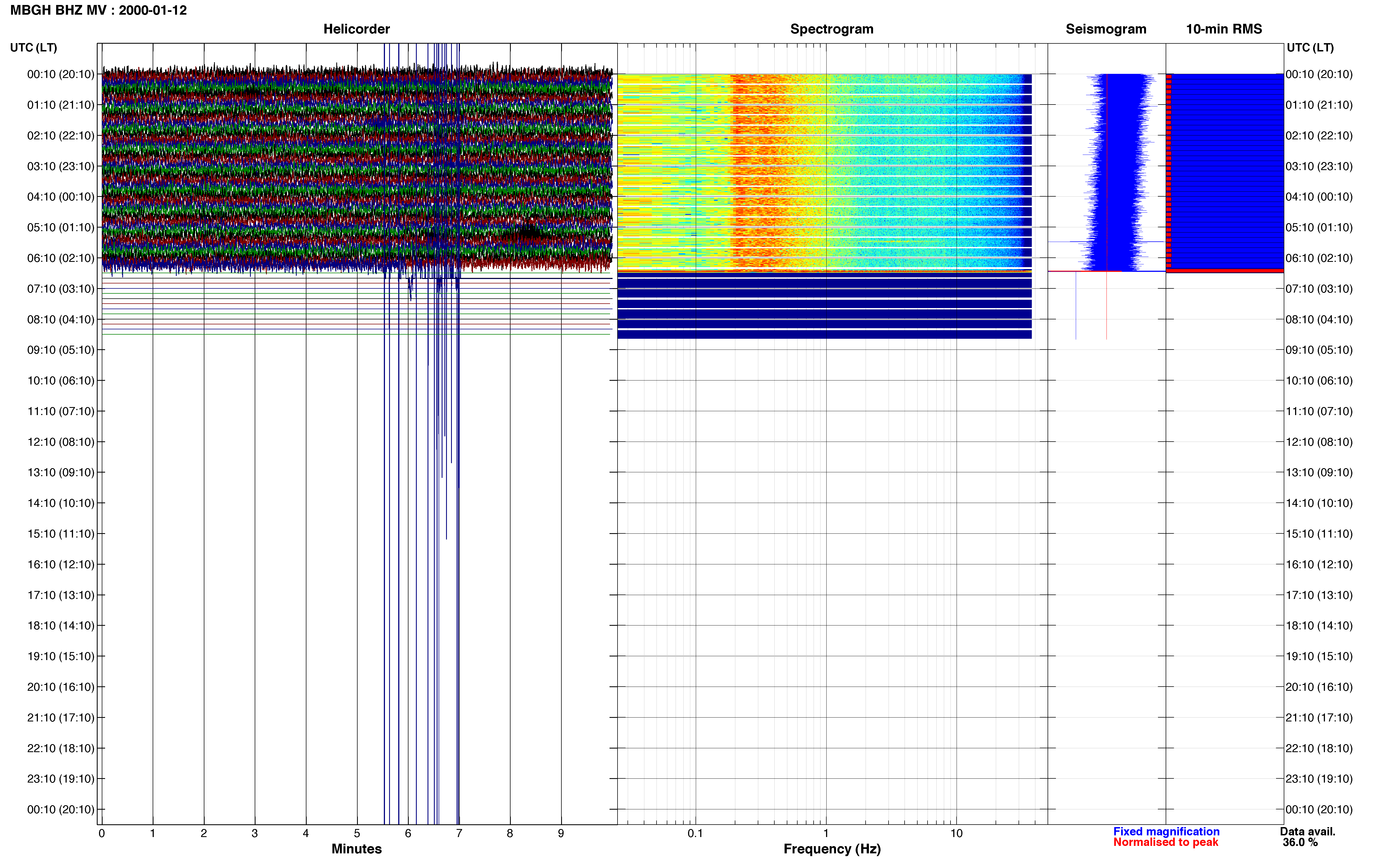Screen dimensions: 1388x868
Task: Select the 36.0 % data availability value
Action: pyautogui.click(x=1300, y=842)
